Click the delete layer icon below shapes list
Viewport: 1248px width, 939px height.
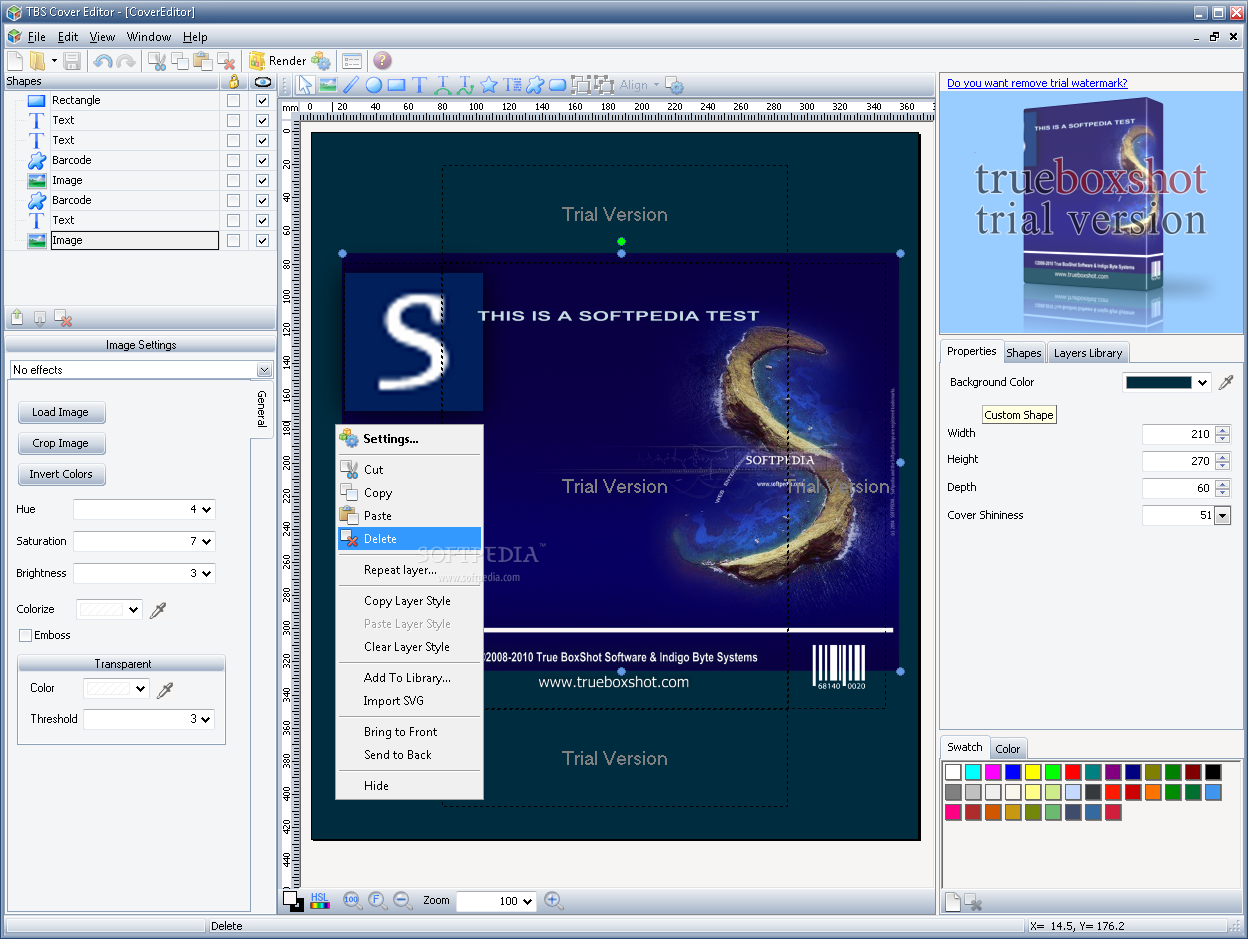pos(63,318)
